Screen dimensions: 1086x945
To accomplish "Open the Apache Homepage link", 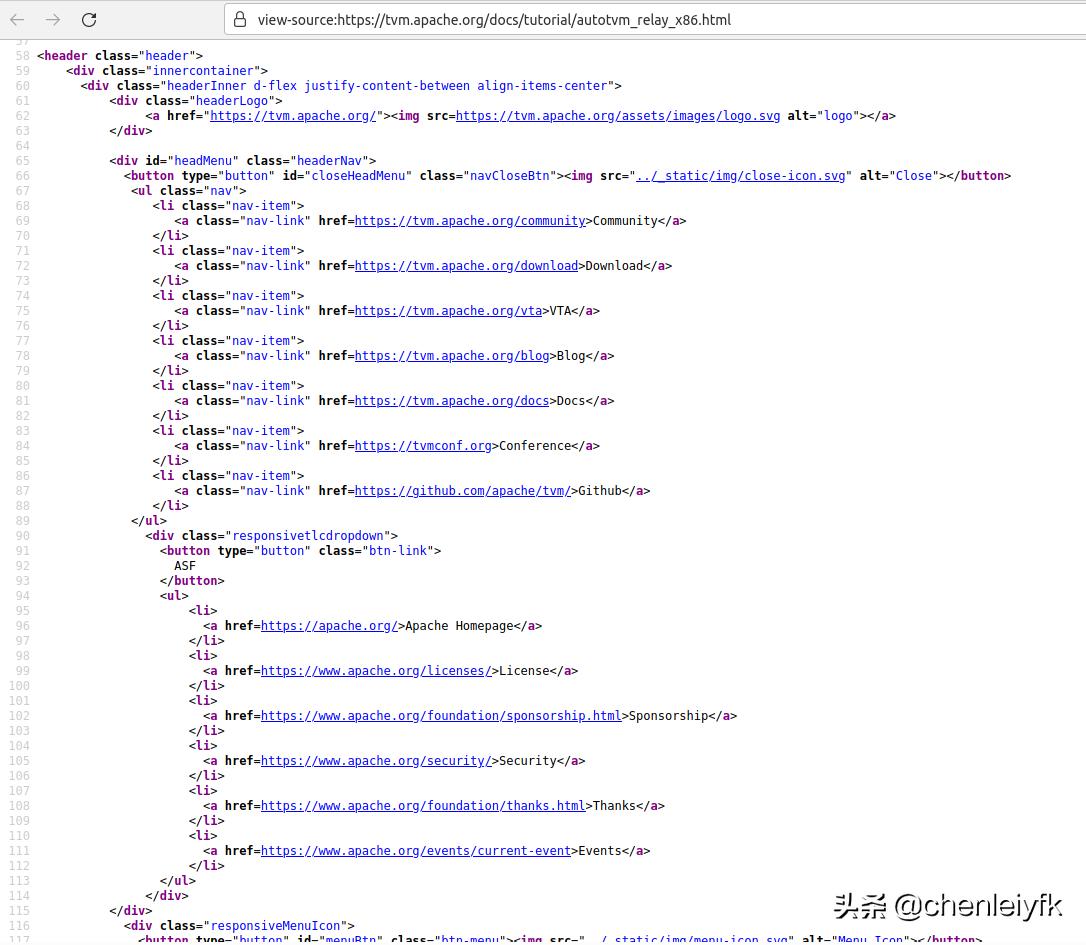I will 329,626.
